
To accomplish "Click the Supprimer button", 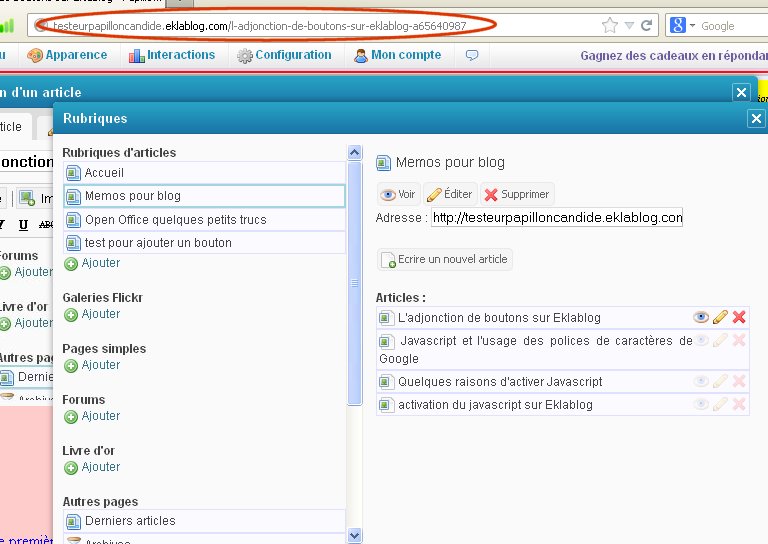I will 517,194.
